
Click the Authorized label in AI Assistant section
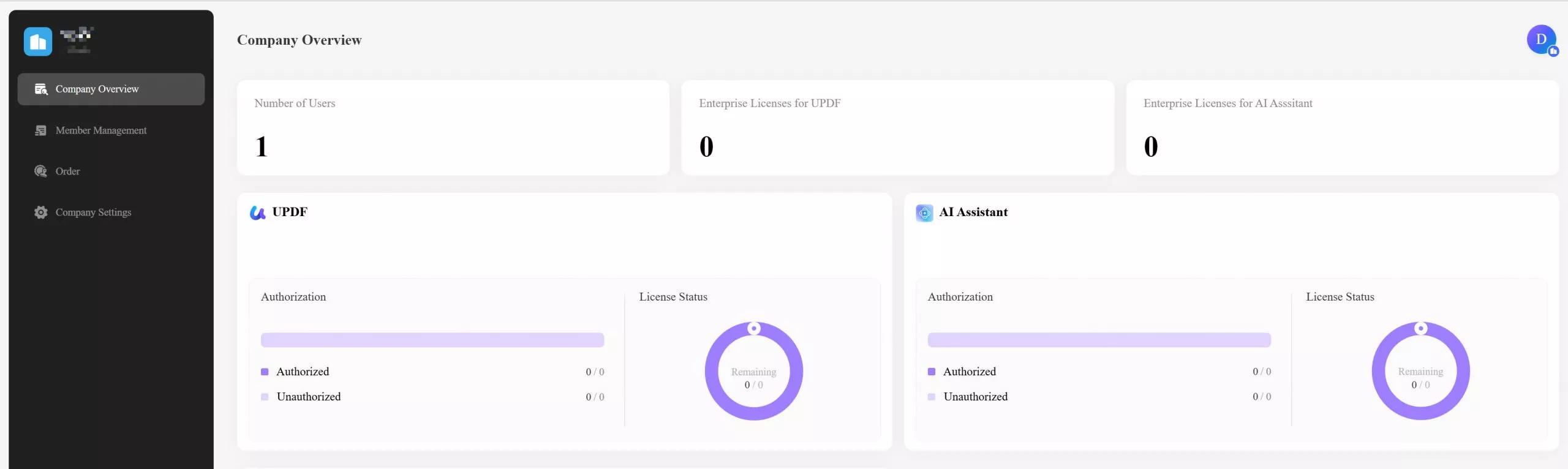970,372
